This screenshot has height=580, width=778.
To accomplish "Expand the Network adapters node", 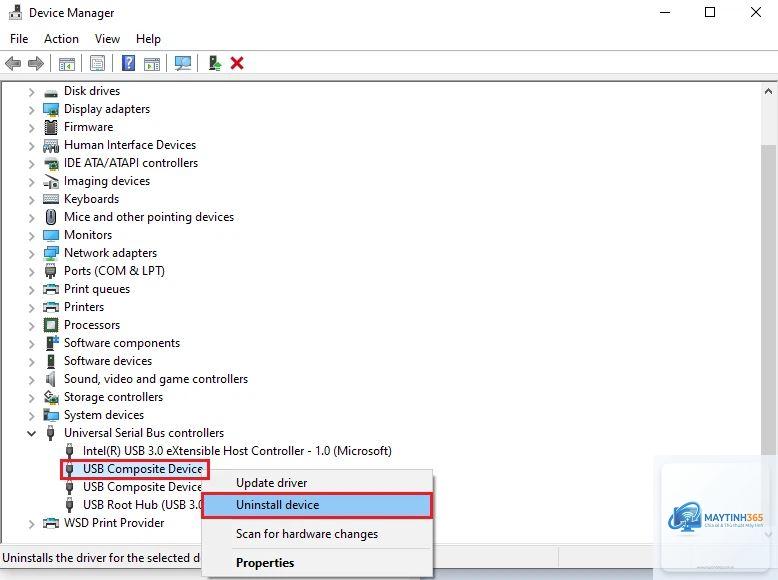I will tap(31, 254).
